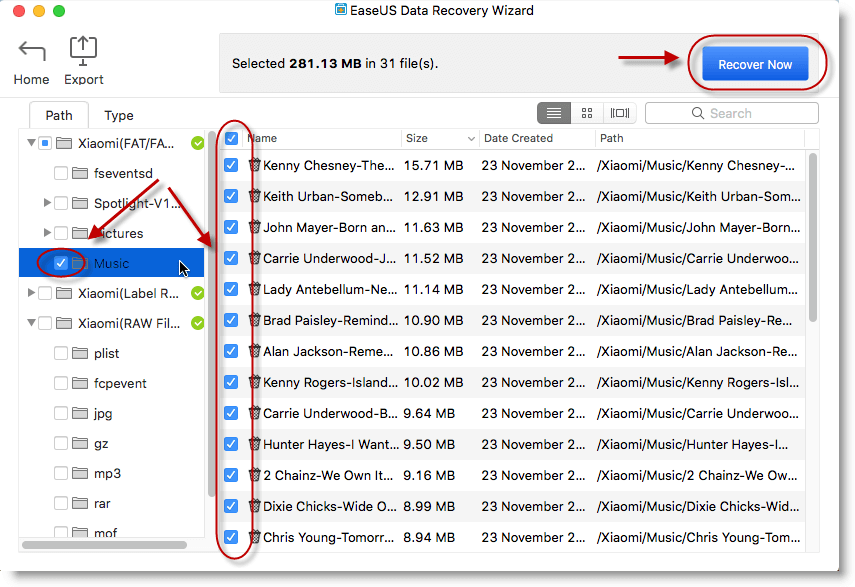Click the Recover Now button
Screen dimensions: 855x587
point(755,64)
